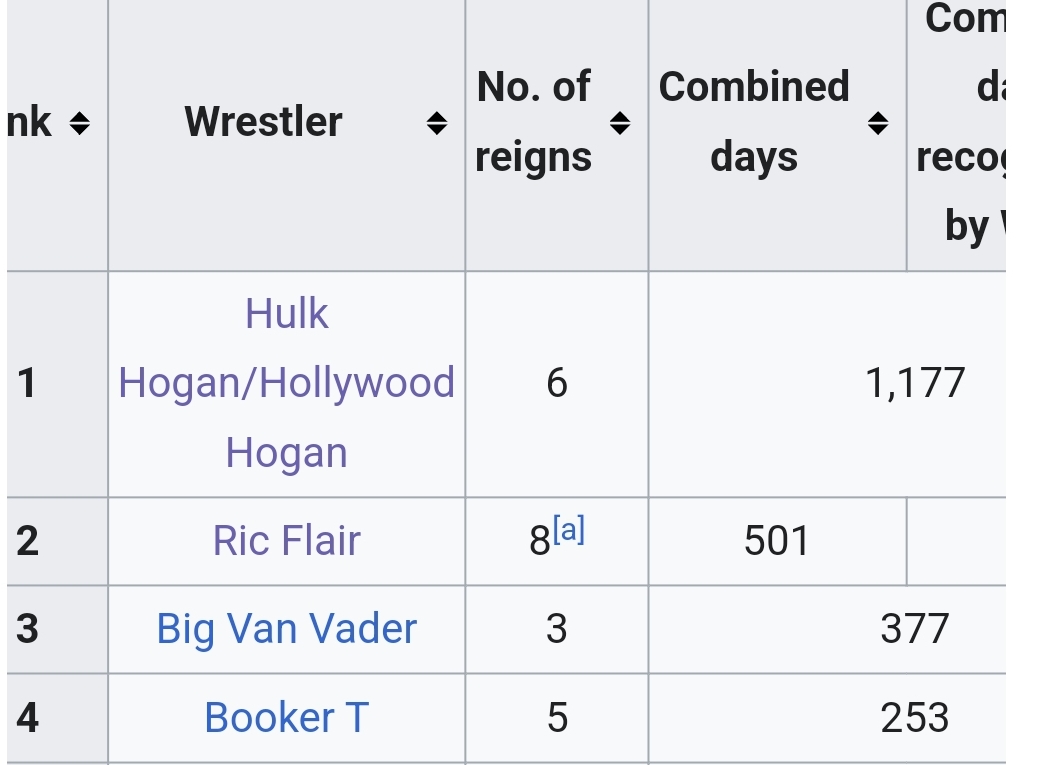Click the Wrestler column header text
Screen dimensions: 1044x765
tap(263, 122)
